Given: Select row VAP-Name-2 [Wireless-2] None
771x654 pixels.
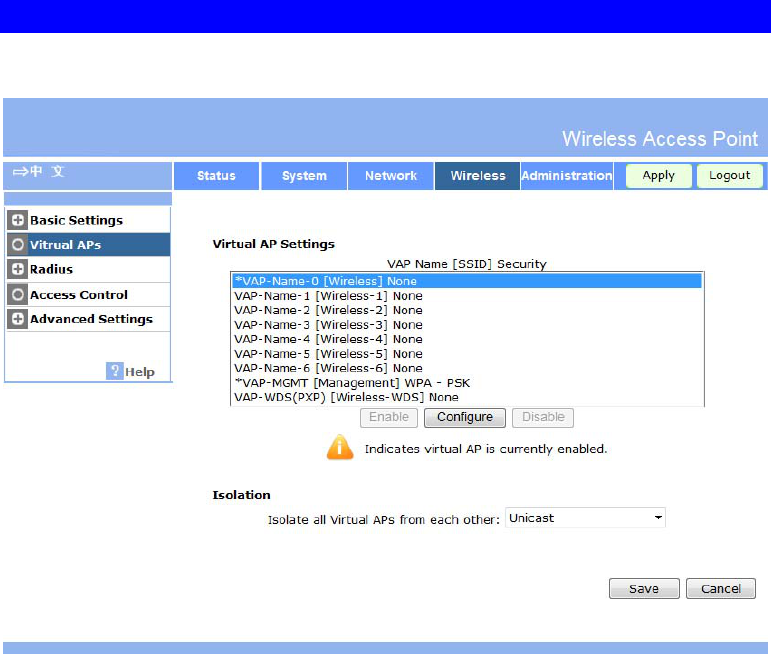Looking at the screenshot, I should click(467, 310).
